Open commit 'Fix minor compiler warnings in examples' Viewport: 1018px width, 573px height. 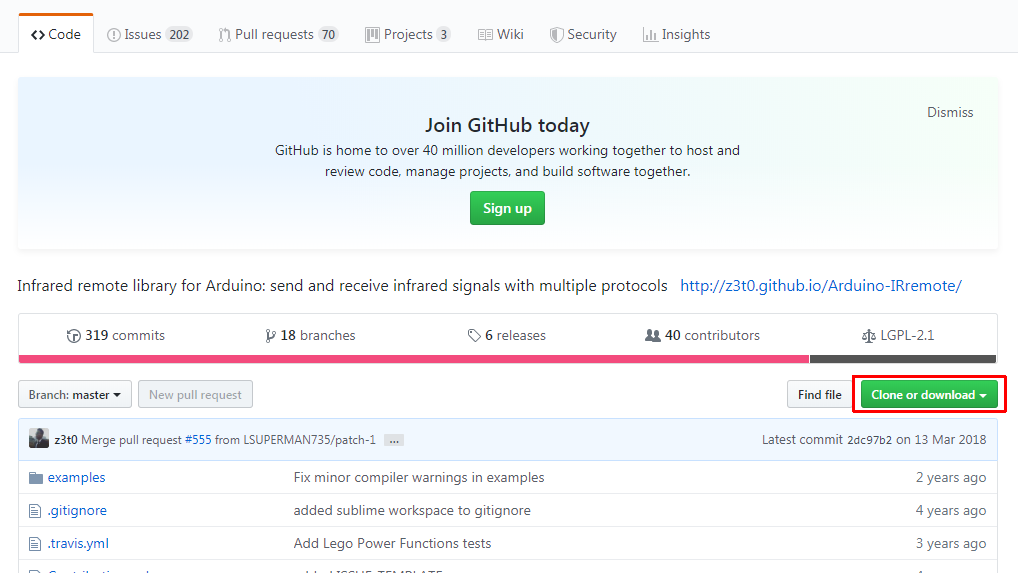tap(419, 478)
